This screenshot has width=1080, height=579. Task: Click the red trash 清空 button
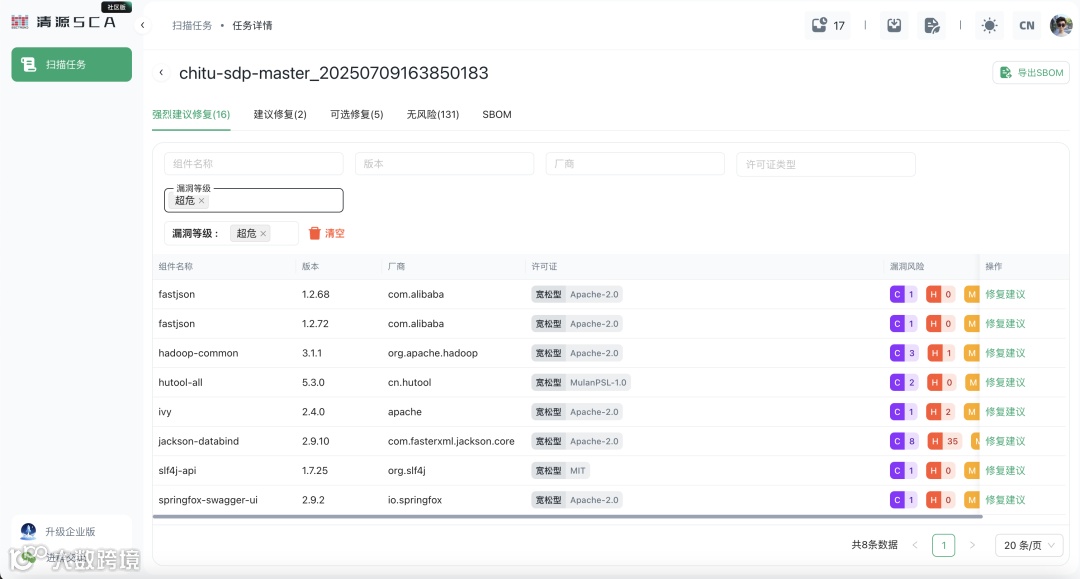(326, 233)
